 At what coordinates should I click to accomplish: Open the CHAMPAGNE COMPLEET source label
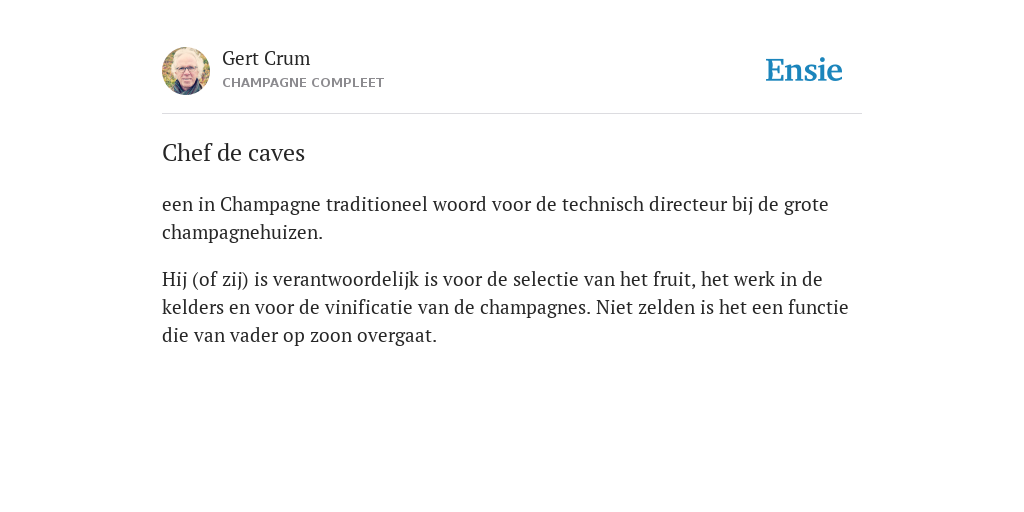tap(303, 83)
